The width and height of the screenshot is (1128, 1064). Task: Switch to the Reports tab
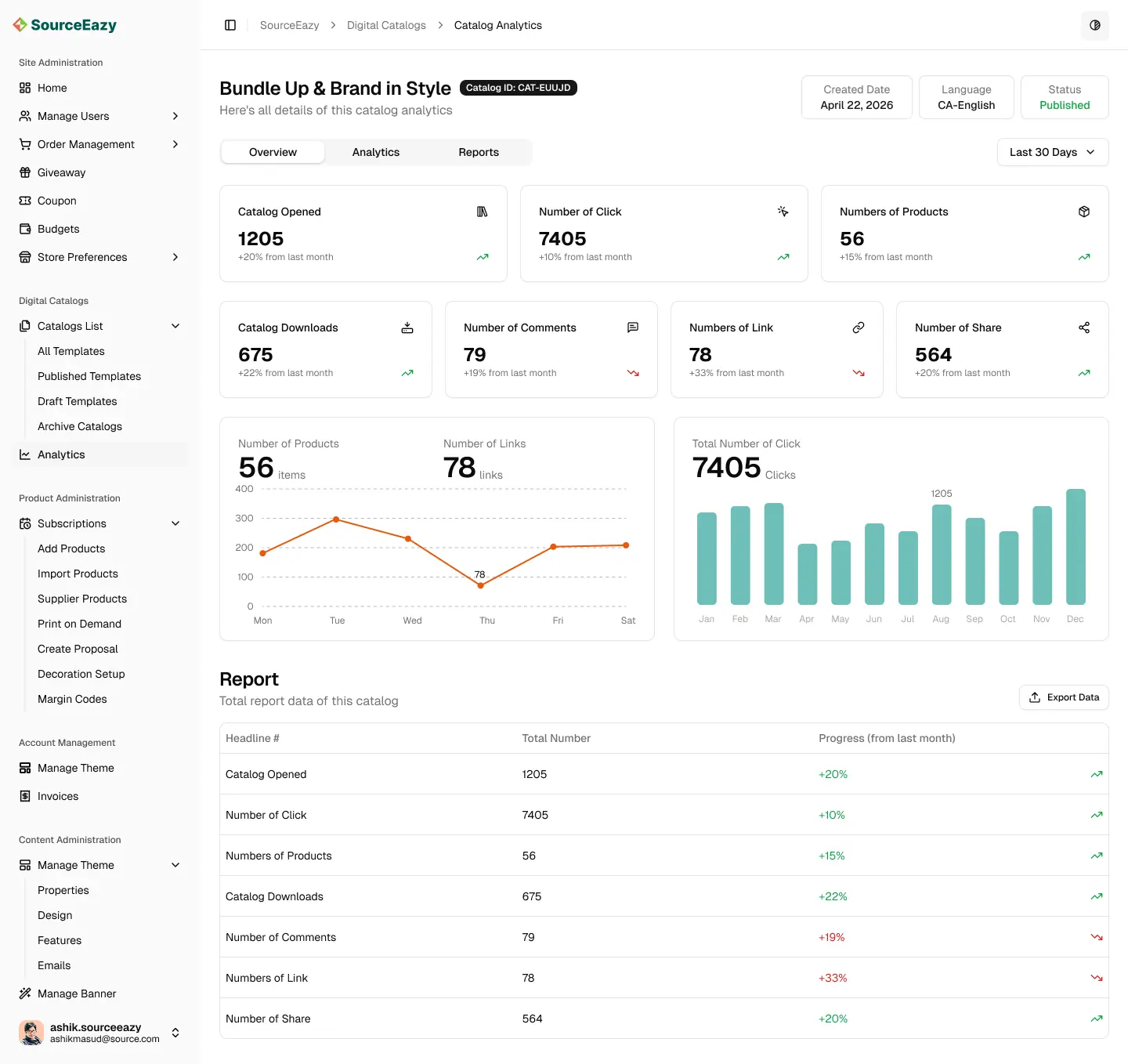(x=479, y=152)
